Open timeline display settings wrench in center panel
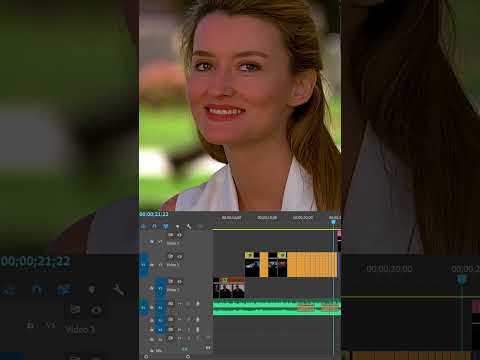Viewport: 480px width, 360px height. [189, 226]
